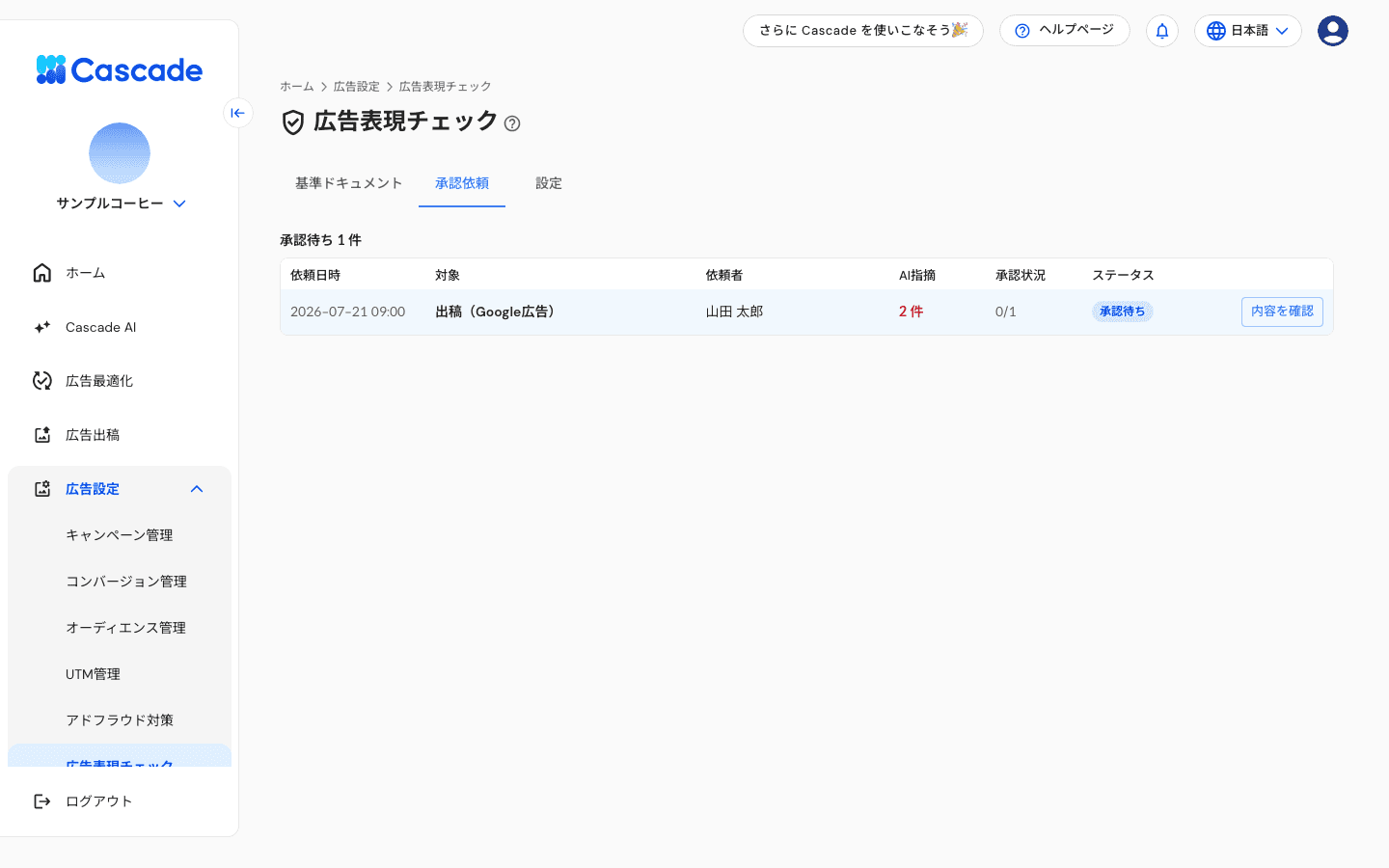Click the ホーム breadcrumb link
Image resolution: width=1389 pixels, height=868 pixels.
297,87
